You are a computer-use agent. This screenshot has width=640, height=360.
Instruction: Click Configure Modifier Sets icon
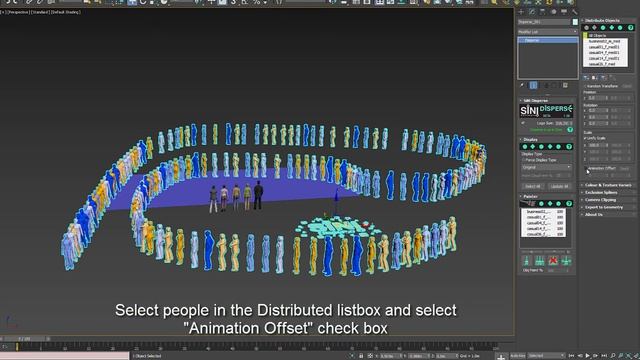pos(565,85)
